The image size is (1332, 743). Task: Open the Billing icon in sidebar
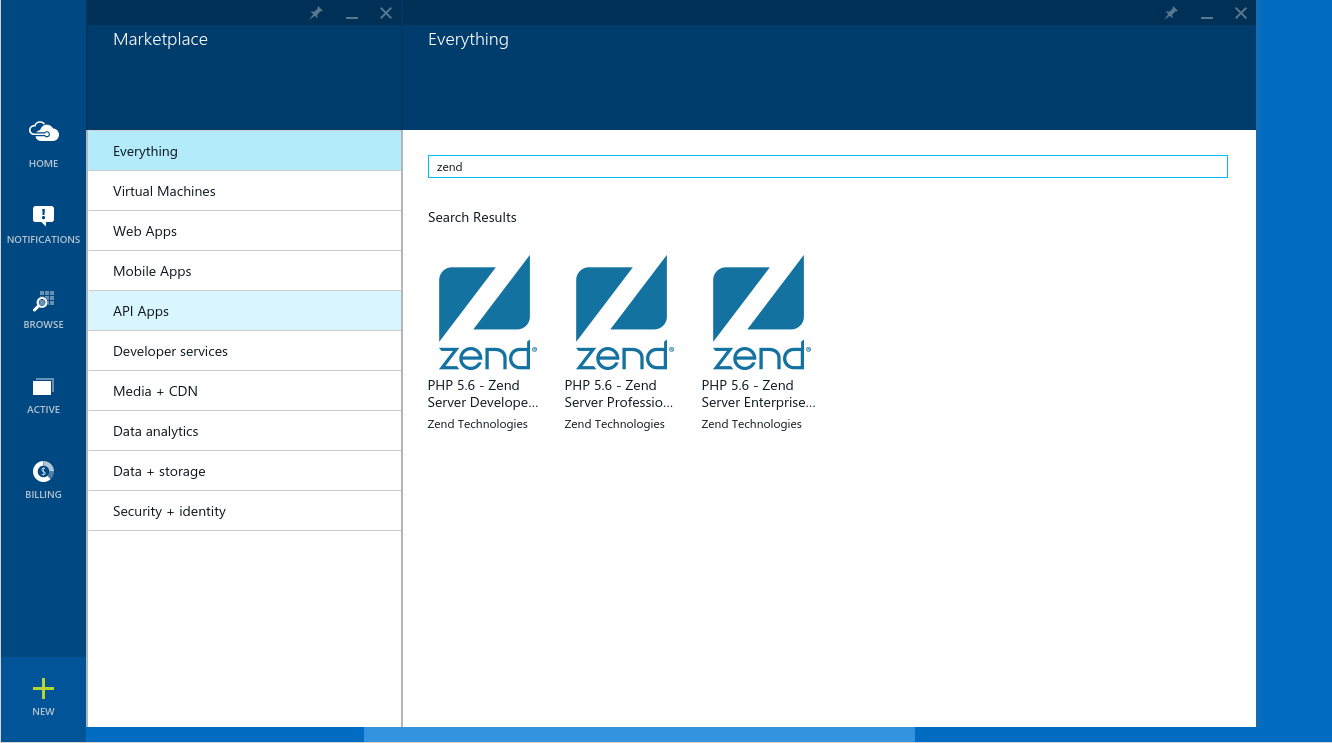coord(44,471)
